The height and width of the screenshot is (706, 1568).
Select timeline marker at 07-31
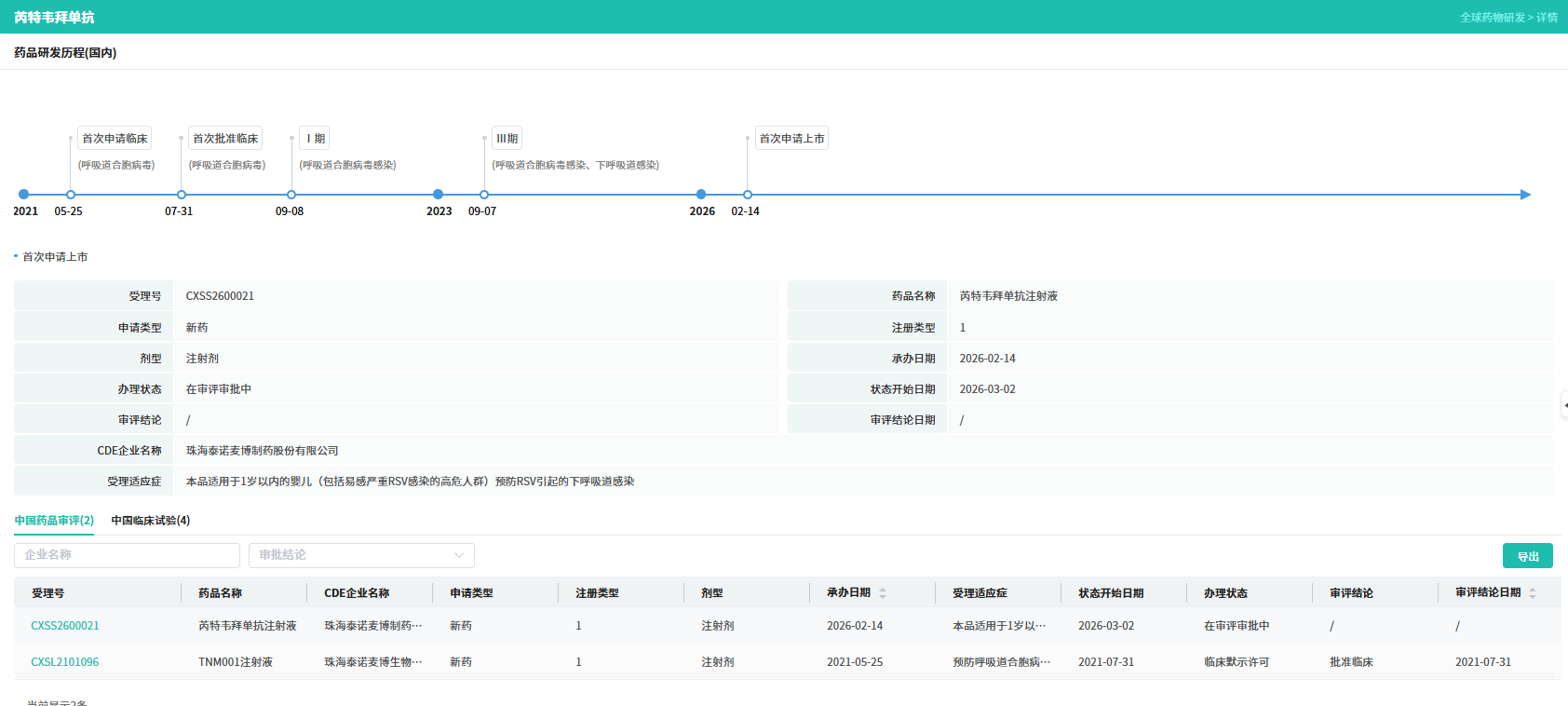tap(182, 195)
